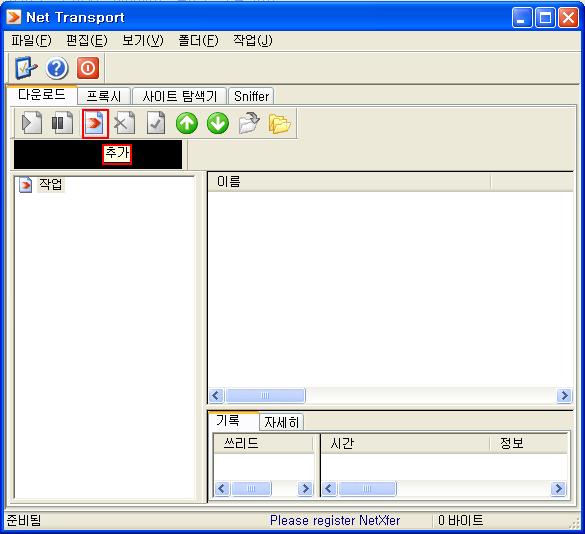This screenshot has width=585, height=534.
Task: Pause the job with the pause document icon
Action: point(62,123)
